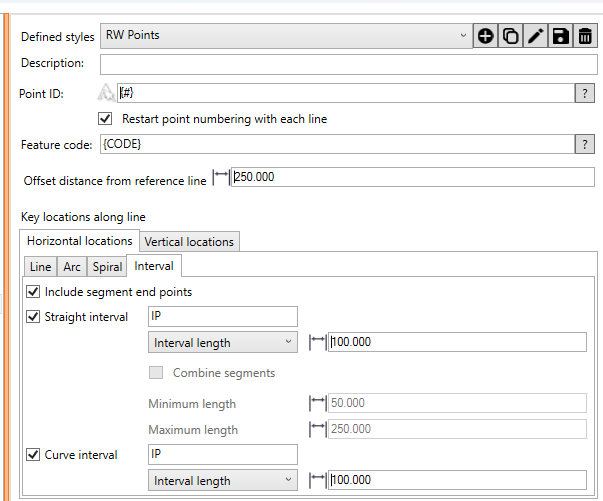Open help button beside Point ID field
This screenshot has height=501, width=603.
[586, 93]
